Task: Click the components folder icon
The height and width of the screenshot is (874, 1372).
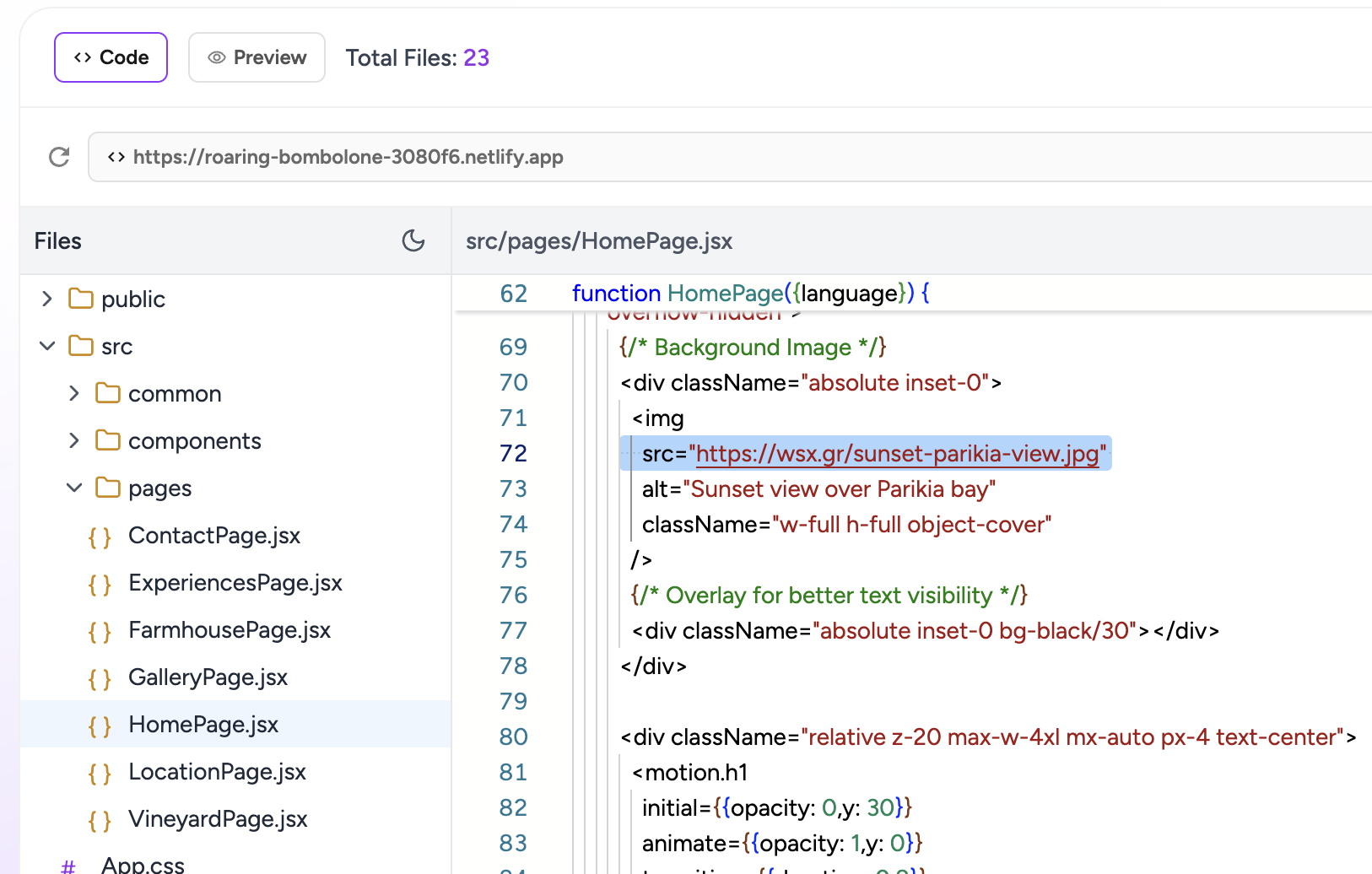Action: [x=108, y=440]
